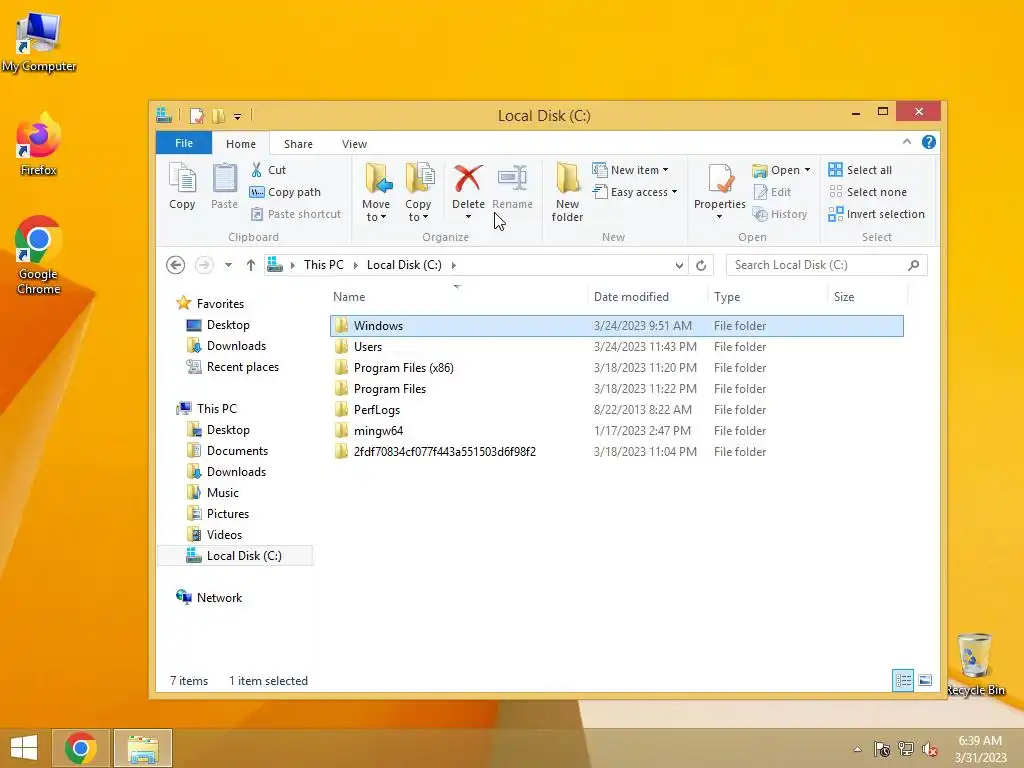Click the Copy icon in Clipboard group

point(182,178)
